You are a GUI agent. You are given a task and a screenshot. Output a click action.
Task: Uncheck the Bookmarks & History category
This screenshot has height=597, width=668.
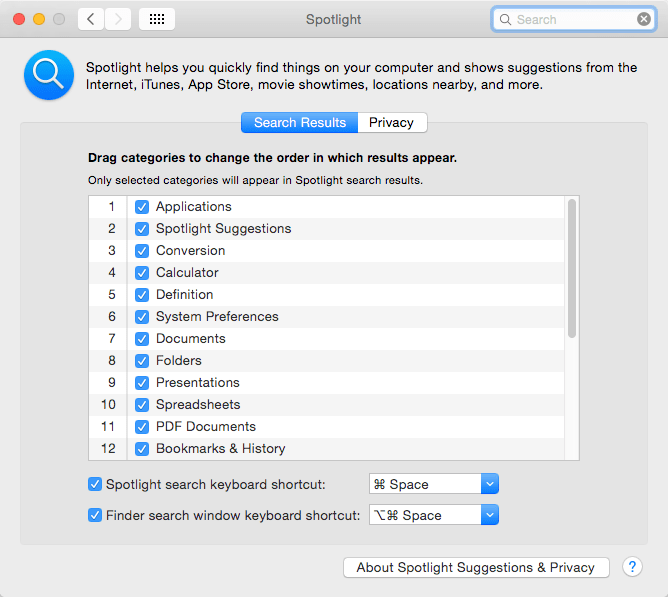(x=142, y=449)
